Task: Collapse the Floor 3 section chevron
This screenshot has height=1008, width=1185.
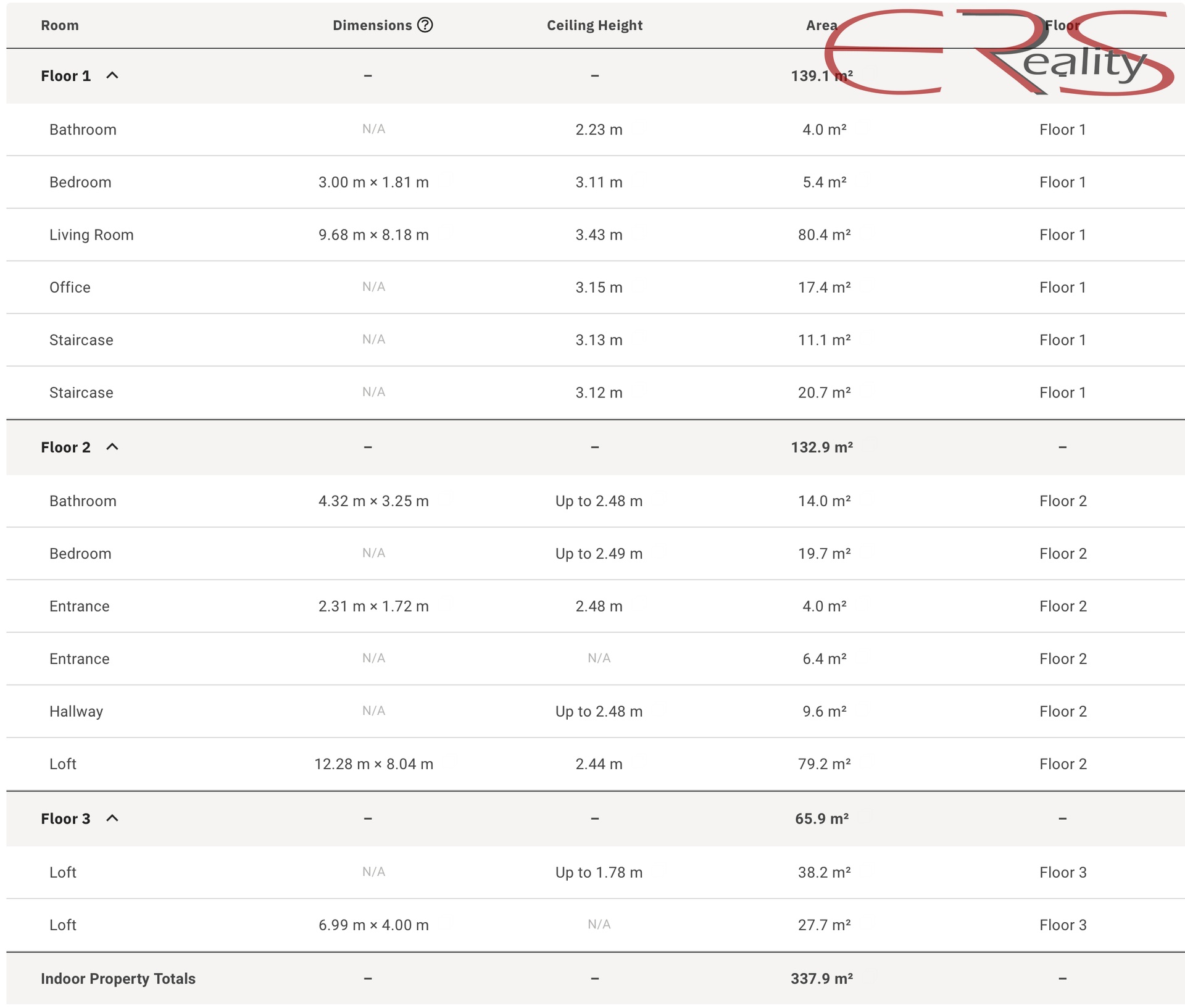Action: coord(112,818)
